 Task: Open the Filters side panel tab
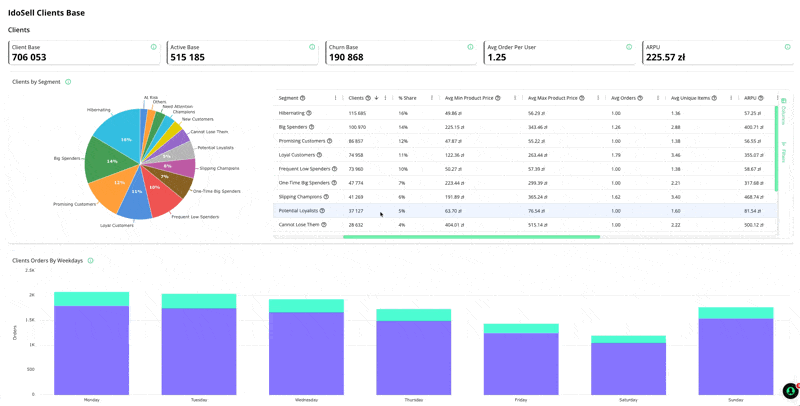(x=784, y=153)
